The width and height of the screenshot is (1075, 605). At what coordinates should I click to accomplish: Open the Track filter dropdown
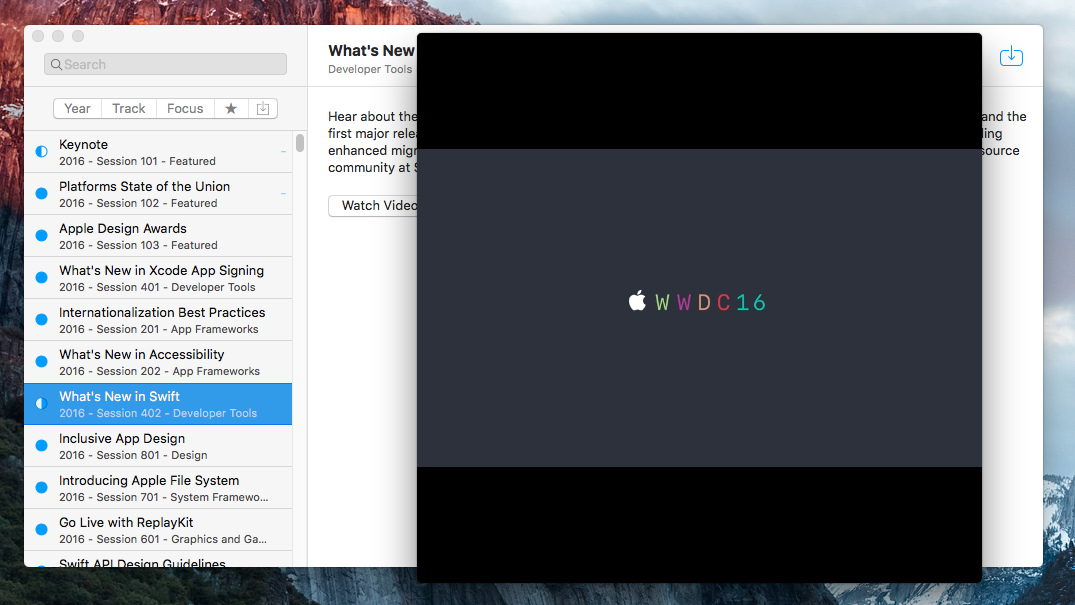pyautogui.click(x=129, y=109)
